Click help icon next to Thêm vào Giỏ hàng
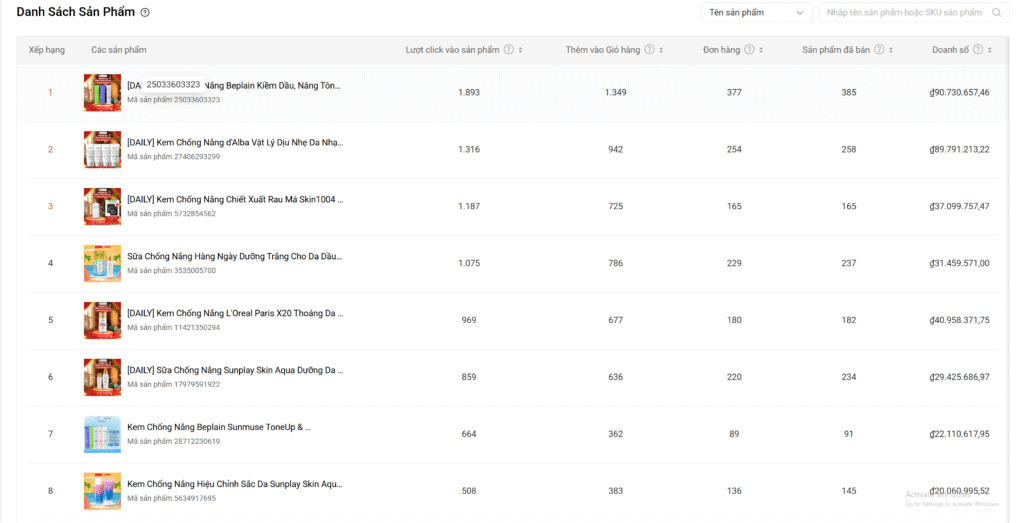The image size is (1024, 523). coord(649,50)
